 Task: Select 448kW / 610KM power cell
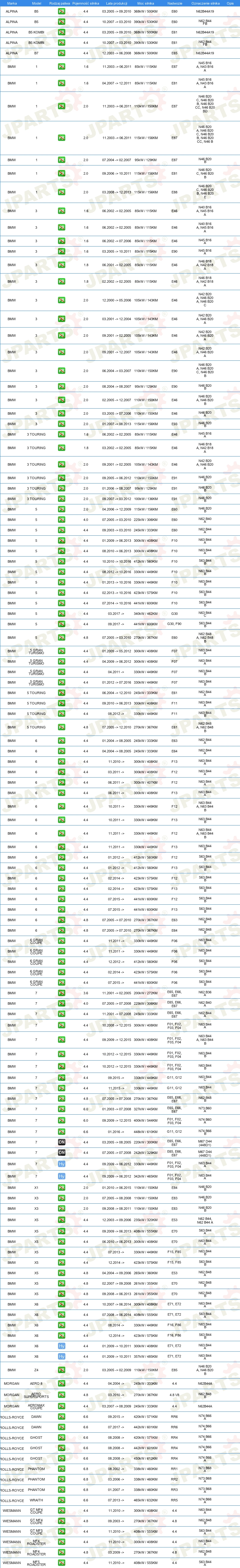pyautogui.click(x=145, y=1132)
